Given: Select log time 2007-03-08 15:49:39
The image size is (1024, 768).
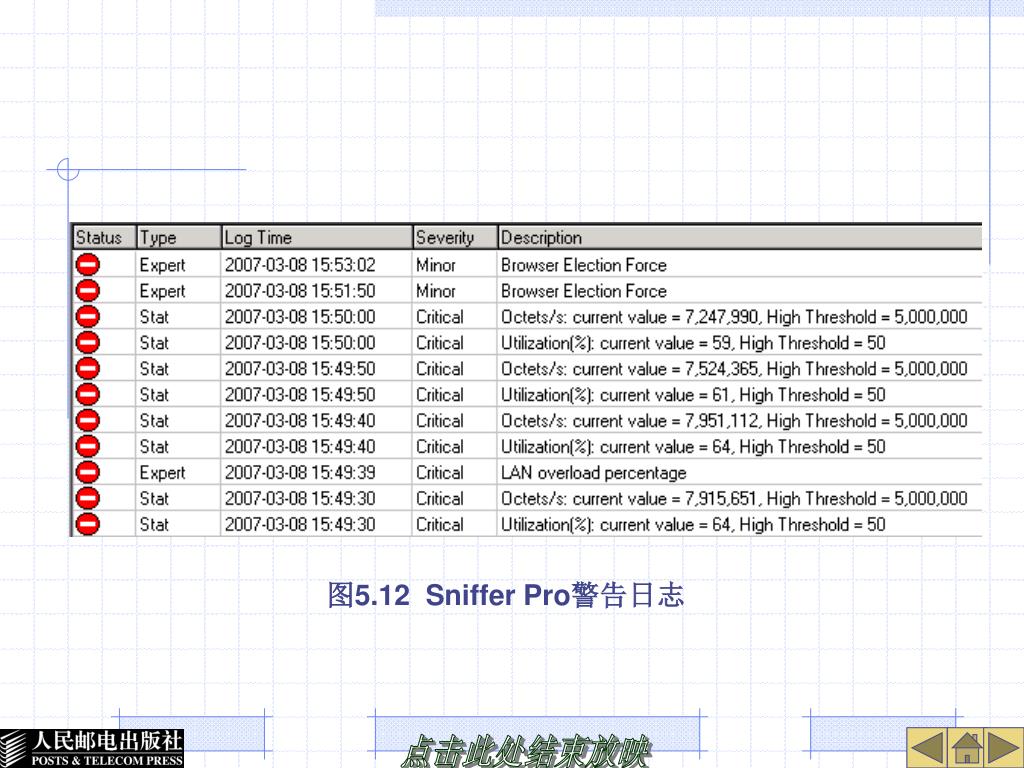Looking at the screenshot, I should pyautogui.click(x=300, y=472).
